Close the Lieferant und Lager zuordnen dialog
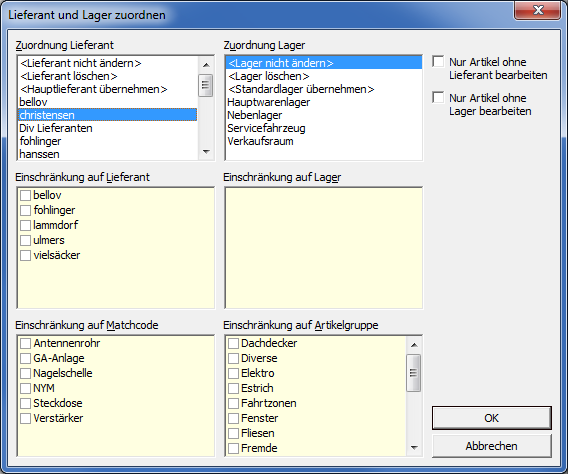 [538, 10]
